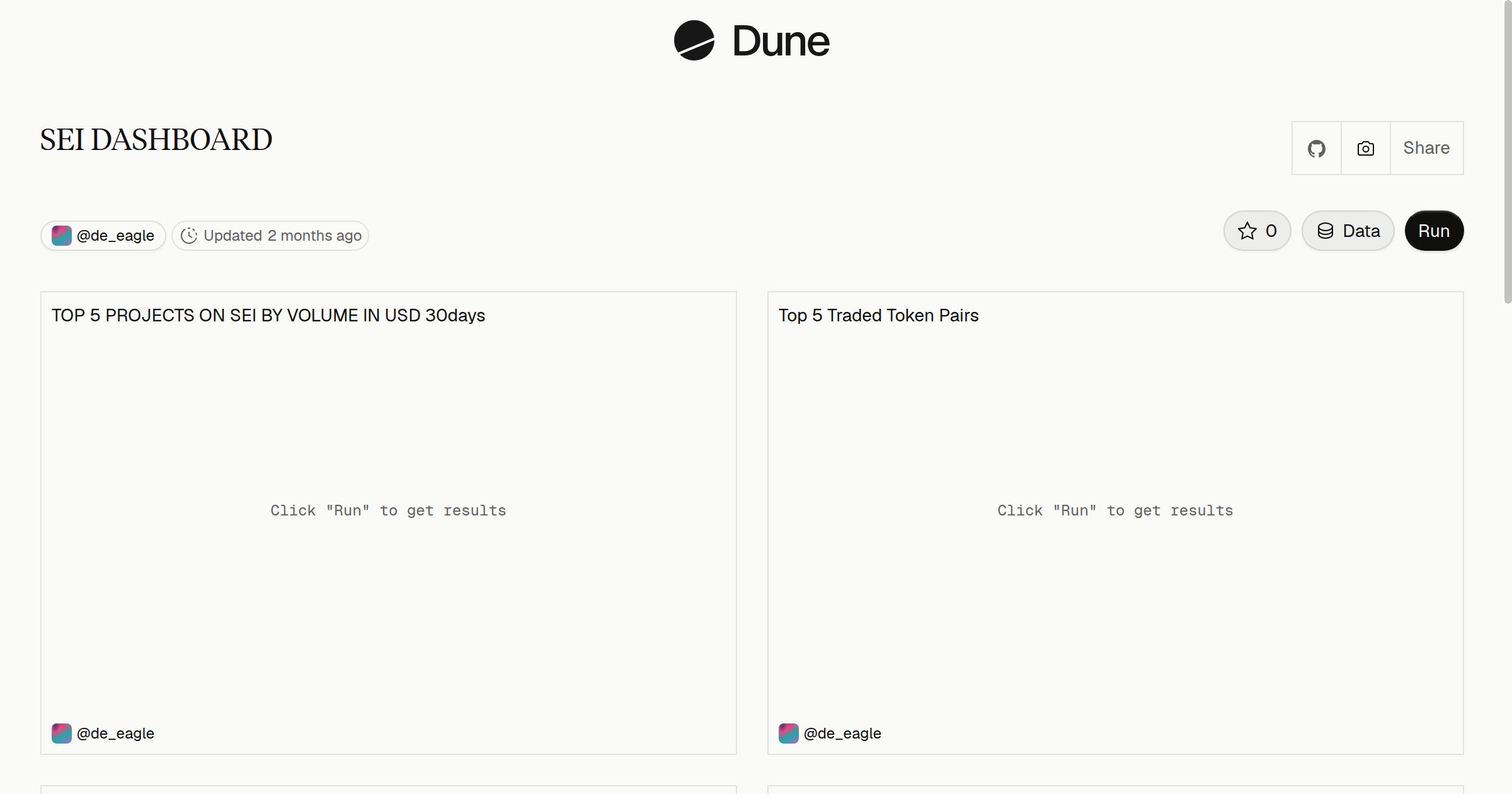Screen dimensions: 1512x794
Task: Click the Share button
Action: click(x=1426, y=148)
